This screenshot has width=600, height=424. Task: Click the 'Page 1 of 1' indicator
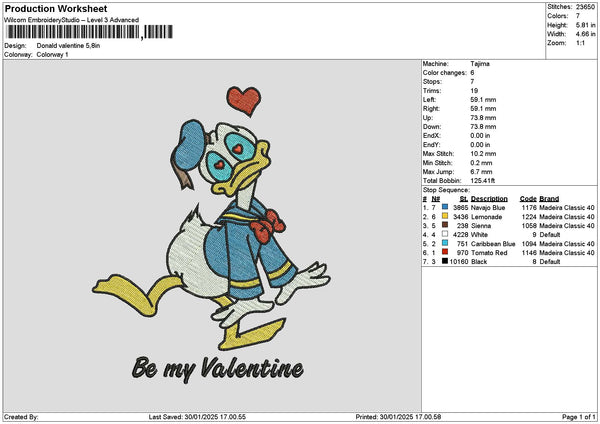tap(579, 417)
